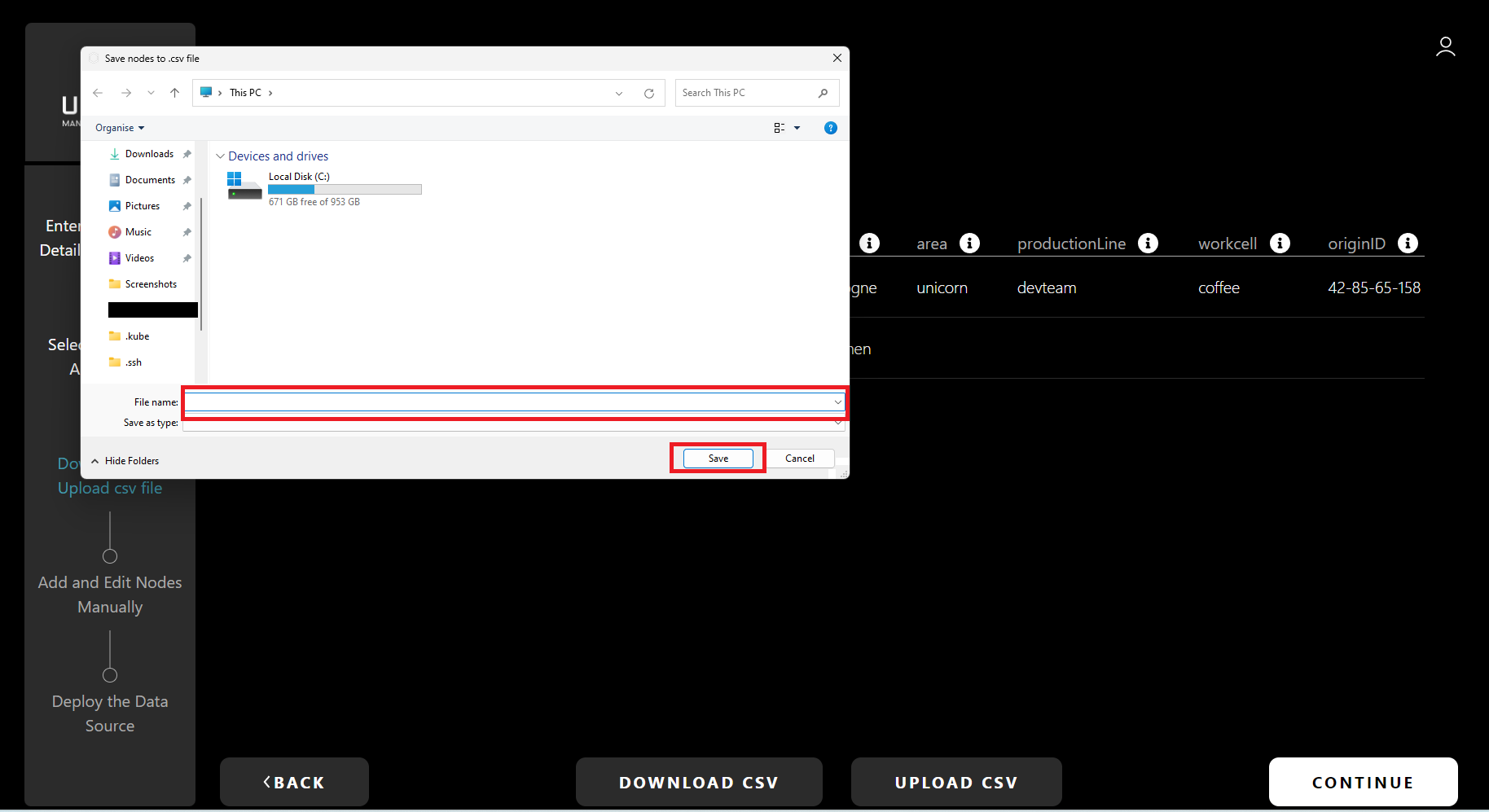
Task: Click the Search This PC field
Action: 748,93
